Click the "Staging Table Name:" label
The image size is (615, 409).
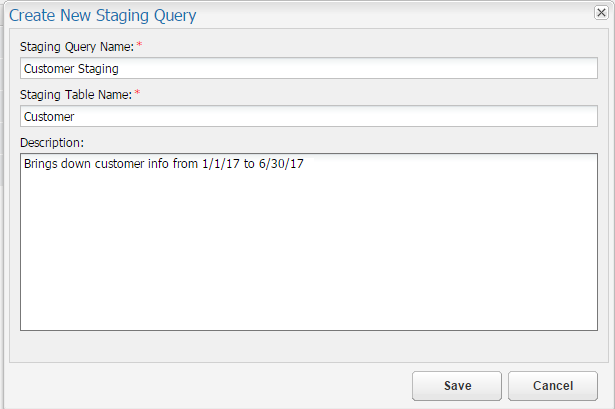(77, 95)
